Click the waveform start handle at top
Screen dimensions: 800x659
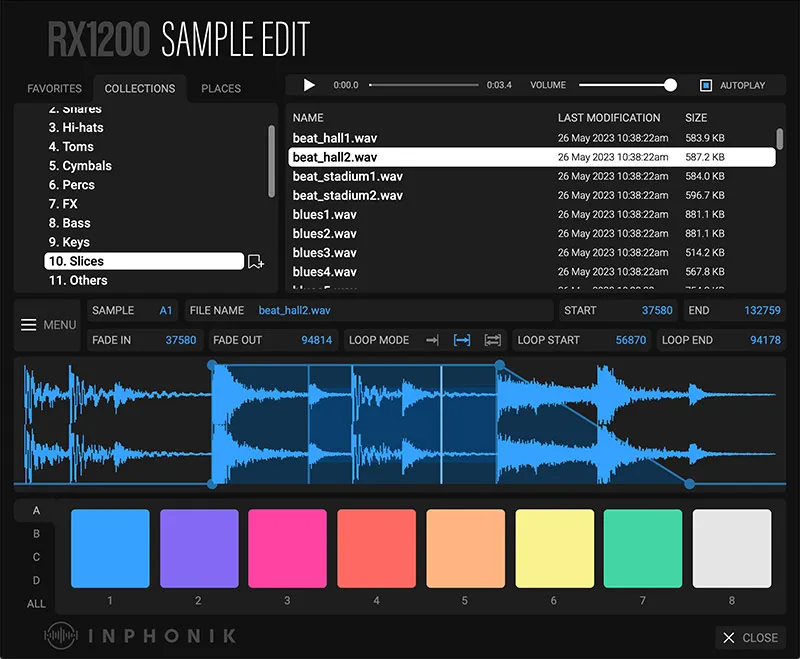click(x=212, y=365)
